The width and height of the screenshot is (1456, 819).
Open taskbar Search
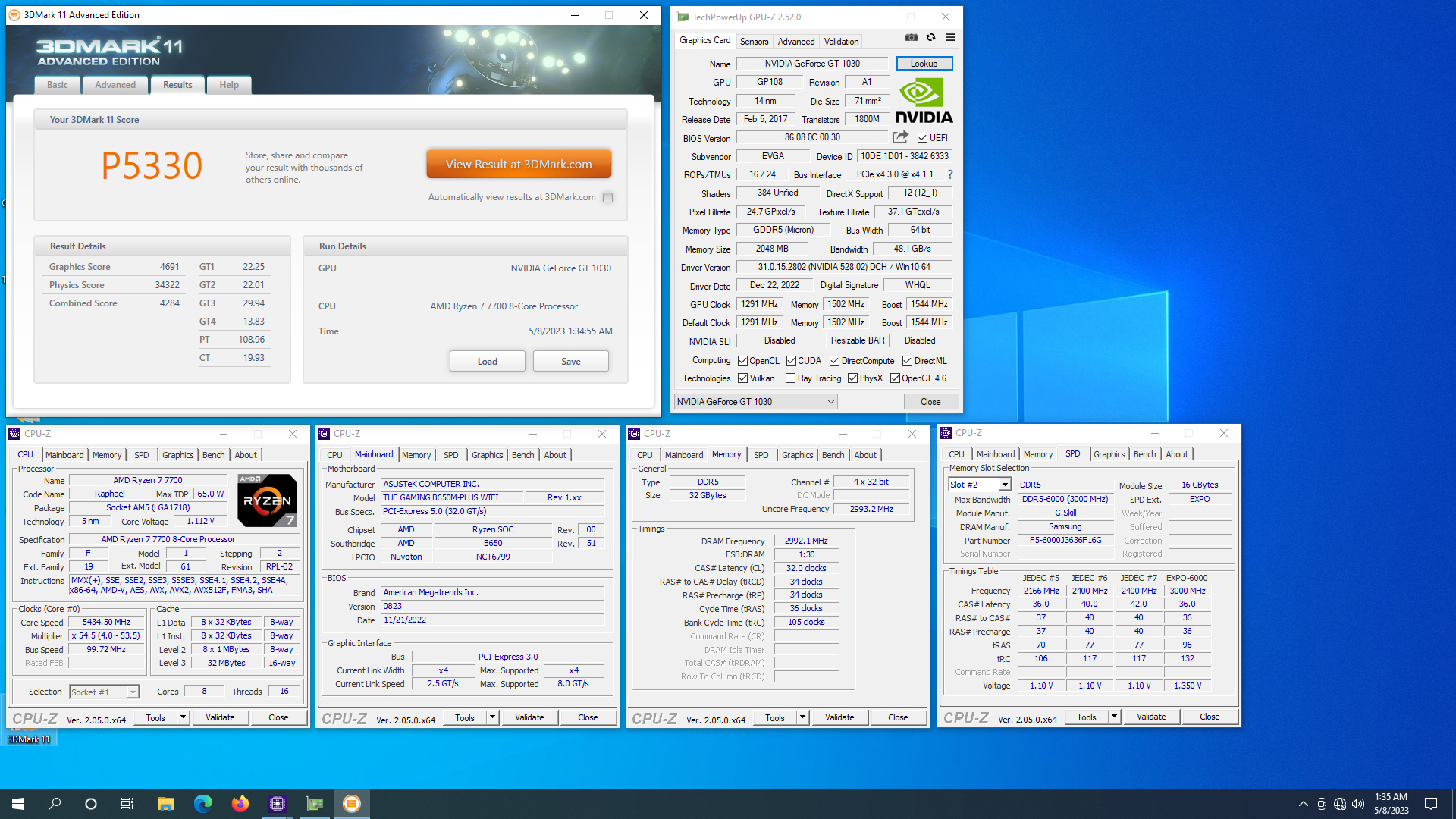(x=55, y=804)
